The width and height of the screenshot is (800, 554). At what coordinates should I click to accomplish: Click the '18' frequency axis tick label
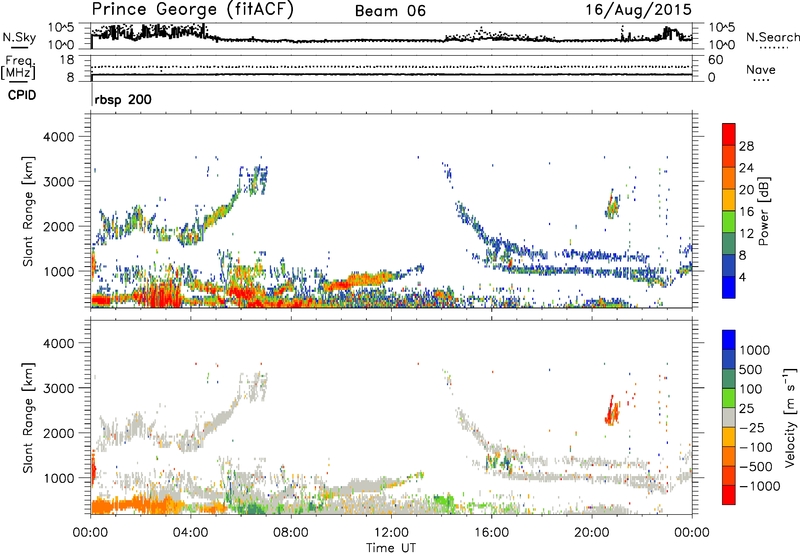67,60
